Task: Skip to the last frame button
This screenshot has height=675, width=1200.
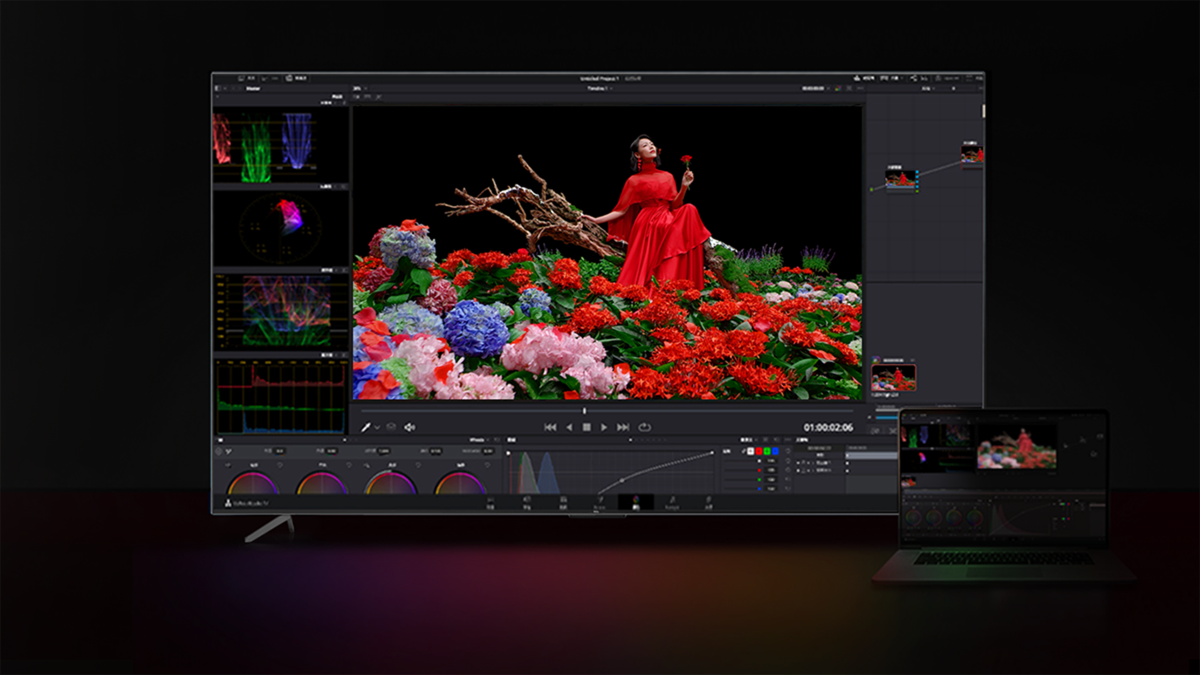Action: (x=623, y=427)
